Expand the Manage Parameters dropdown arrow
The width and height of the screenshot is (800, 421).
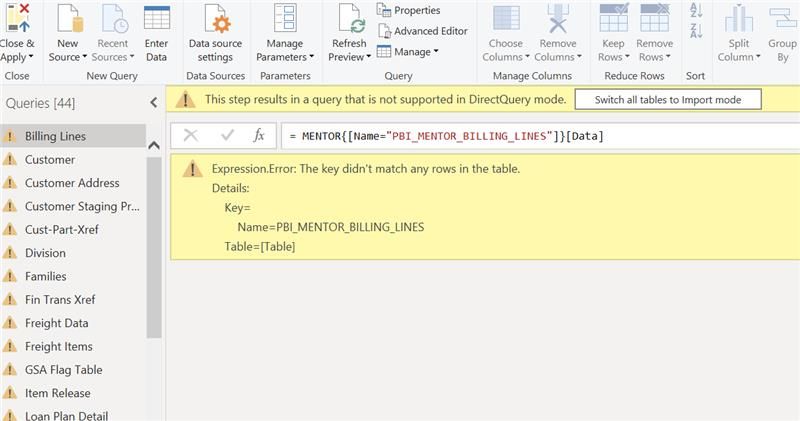pos(311,57)
